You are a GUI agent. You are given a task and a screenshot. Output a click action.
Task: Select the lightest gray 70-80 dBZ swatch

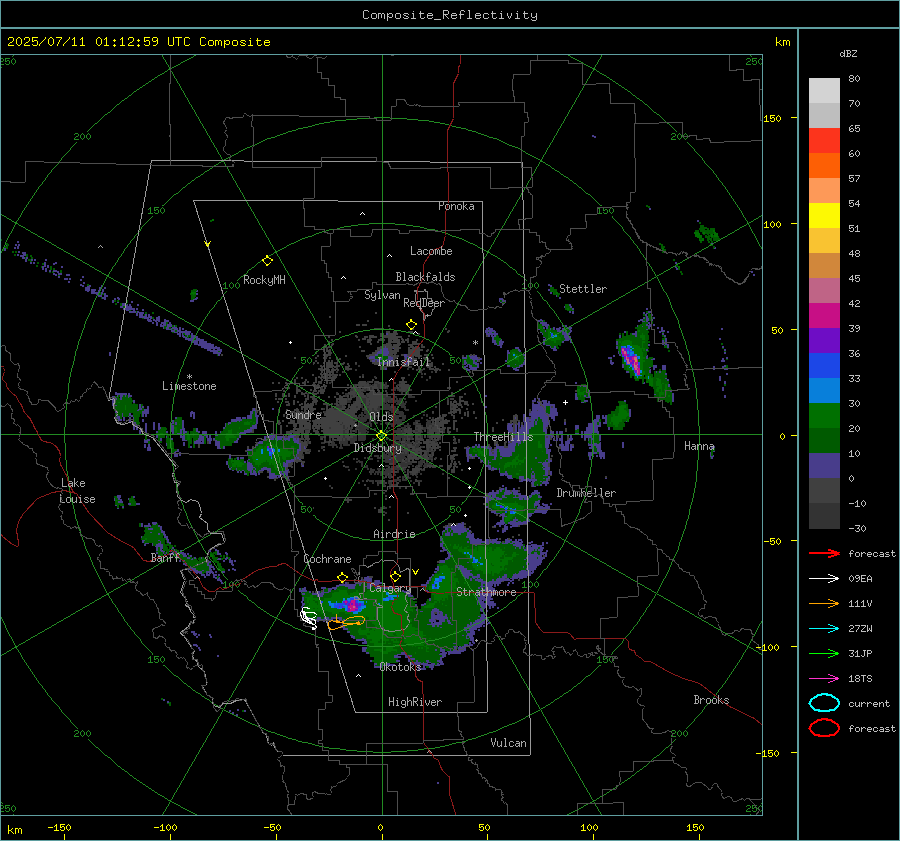coord(824,90)
